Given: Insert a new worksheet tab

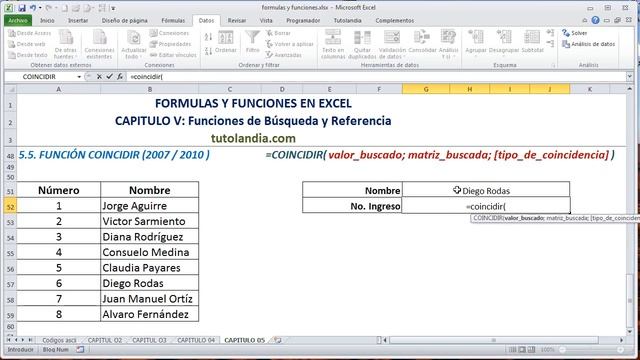Looking at the screenshot, I should [x=278, y=340].
